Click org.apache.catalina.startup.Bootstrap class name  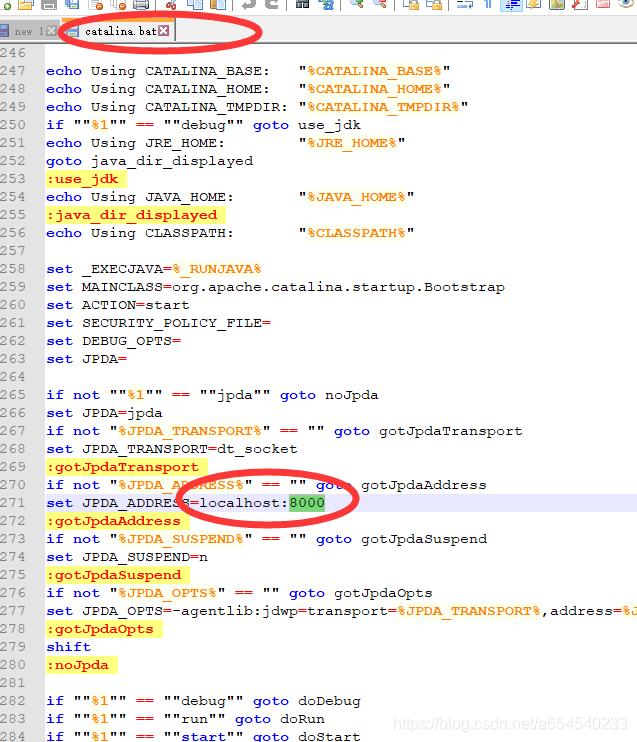[338, 287]
